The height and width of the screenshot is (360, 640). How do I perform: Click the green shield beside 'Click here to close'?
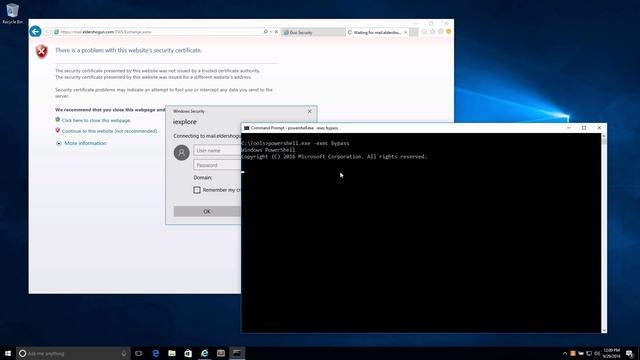(x=58, y=120)
